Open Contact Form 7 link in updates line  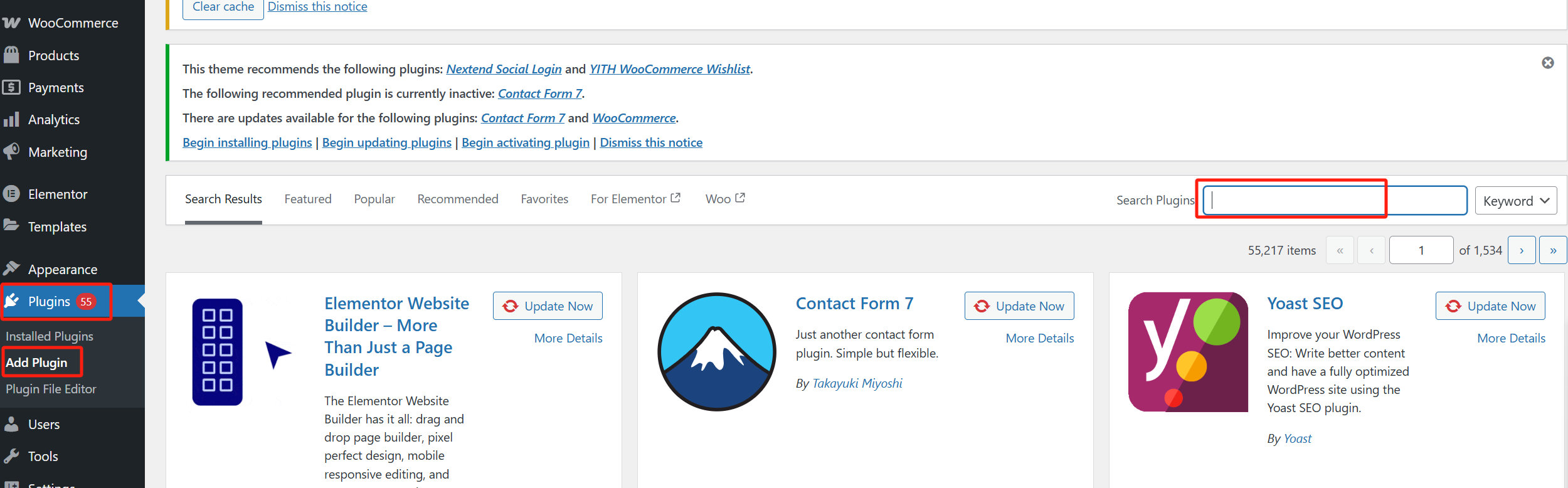523,118
